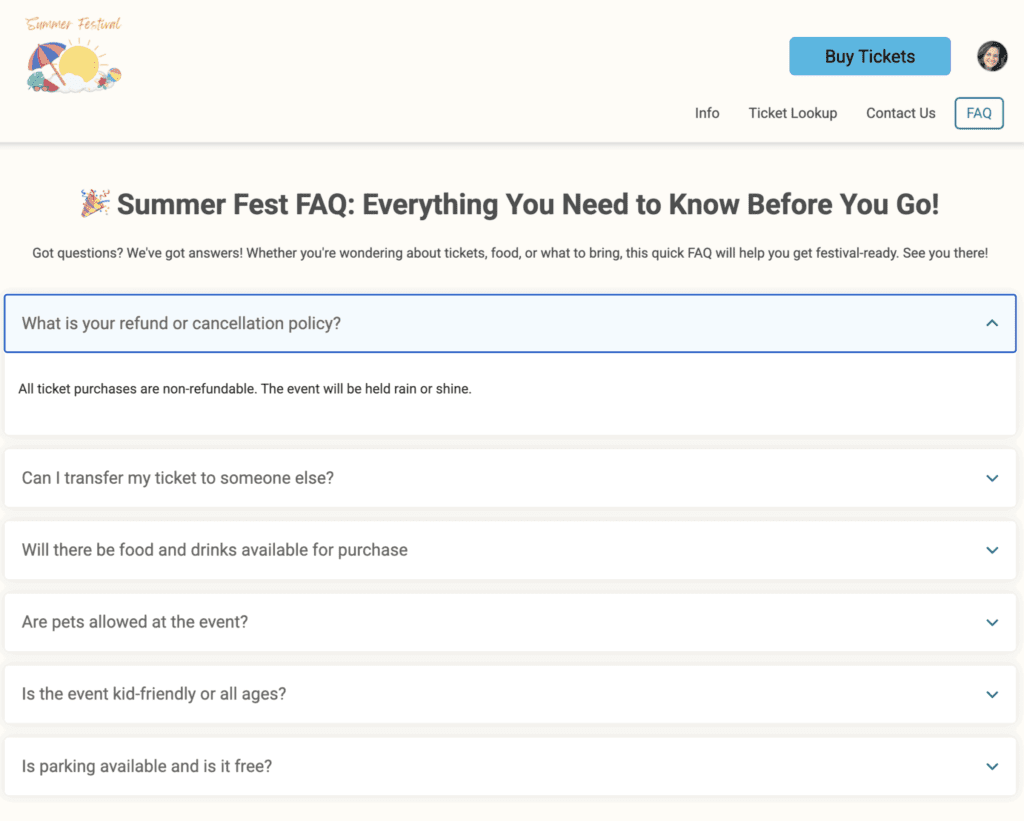Viewport: 1024px width, 821px height.
Task: Show answer for kid-friendly or all ages
Action: pyautogui.click(x=154, y=694)
